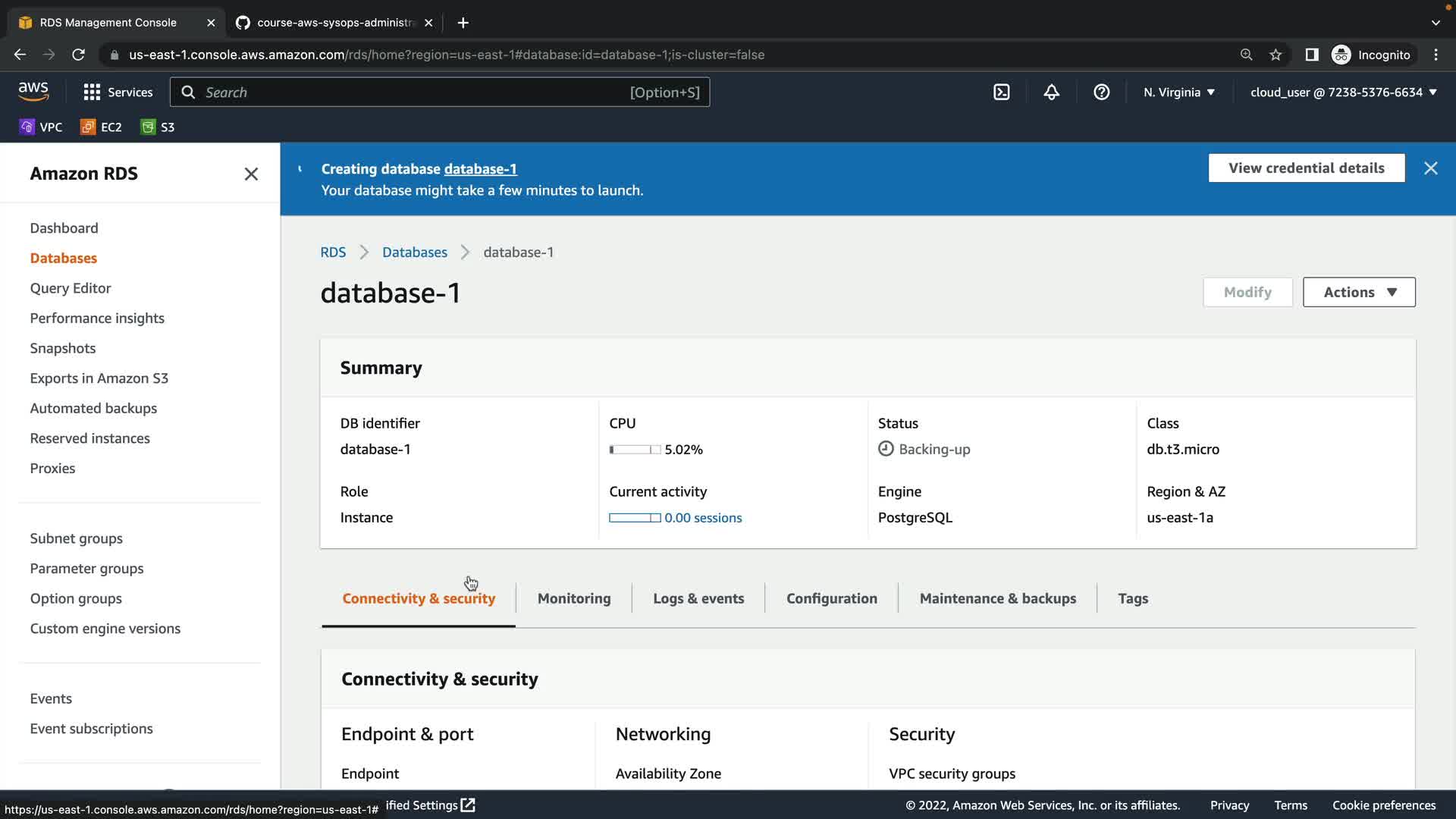Open Databases breadcrumb link
This screenshot has height=819, width=1456.
[414, 252]
